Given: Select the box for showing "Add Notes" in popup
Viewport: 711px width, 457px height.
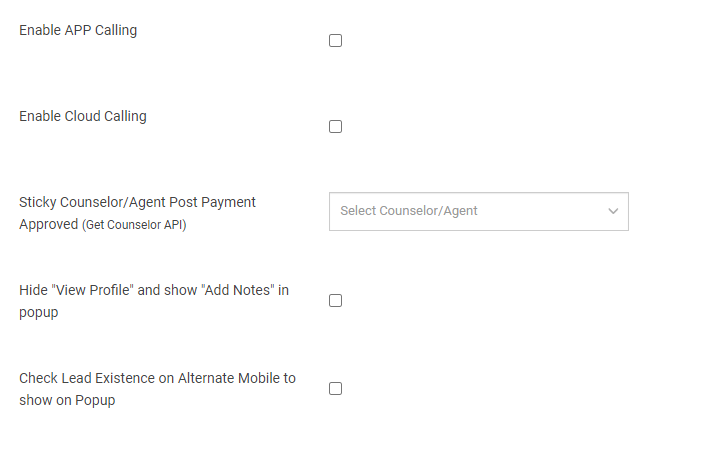Looking at the screenshot, I should [336, 301].
